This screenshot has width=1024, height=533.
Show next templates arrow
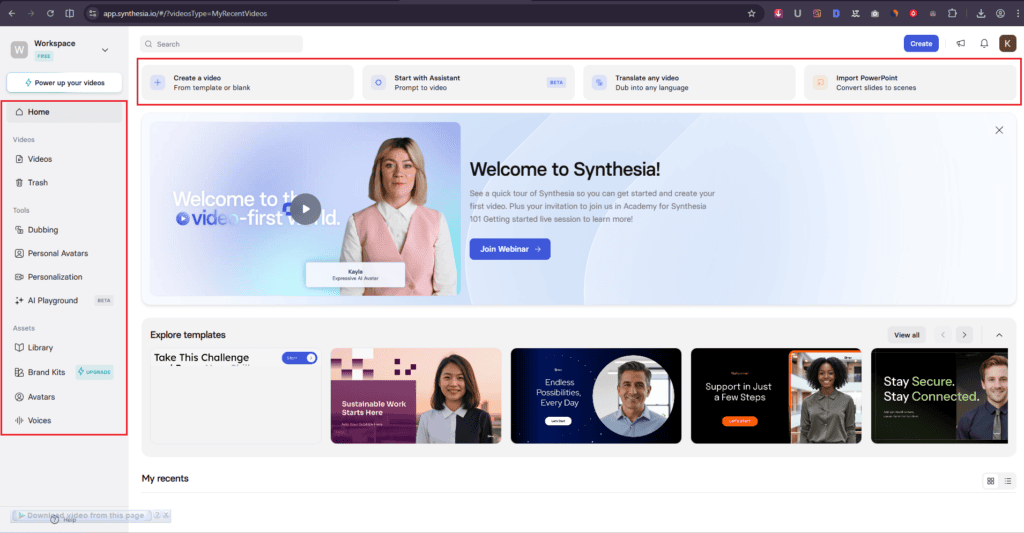click(x=965, y=335)
